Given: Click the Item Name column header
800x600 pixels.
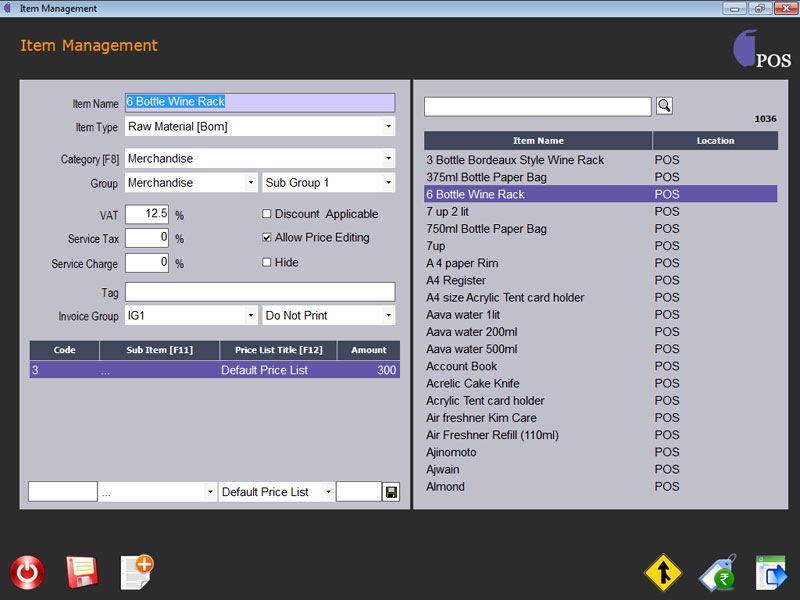Looking at the screenshot, I should pyautogui.click(x=538, y=141).
